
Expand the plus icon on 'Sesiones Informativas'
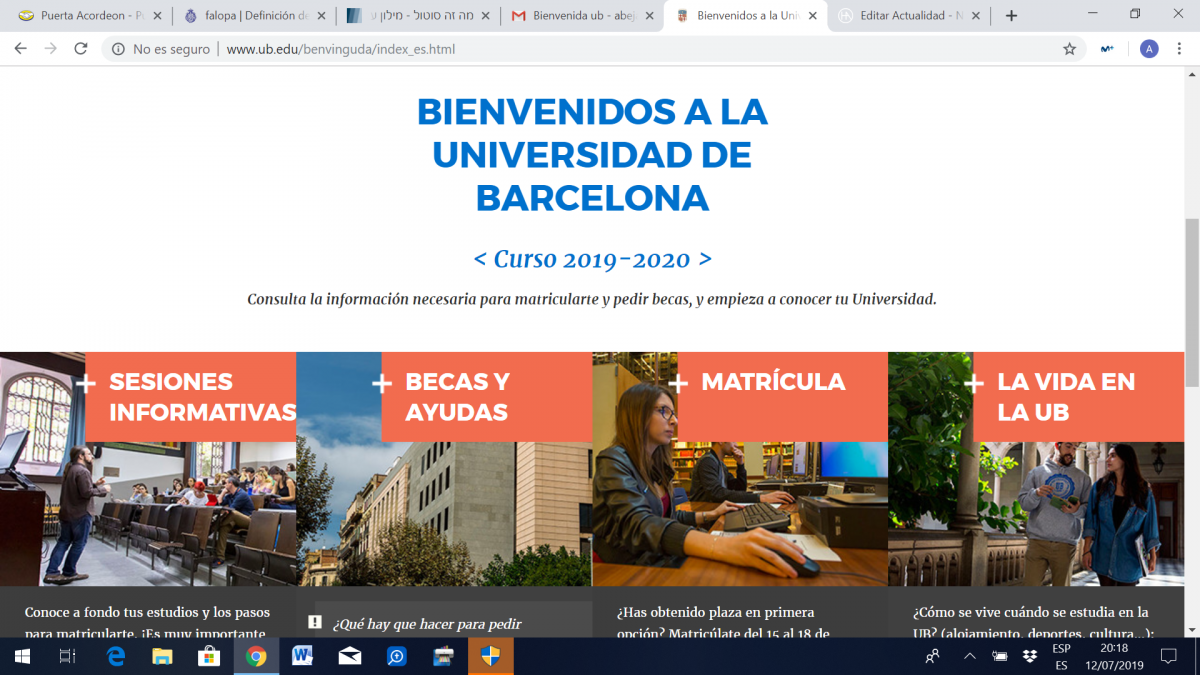(86, 383)
